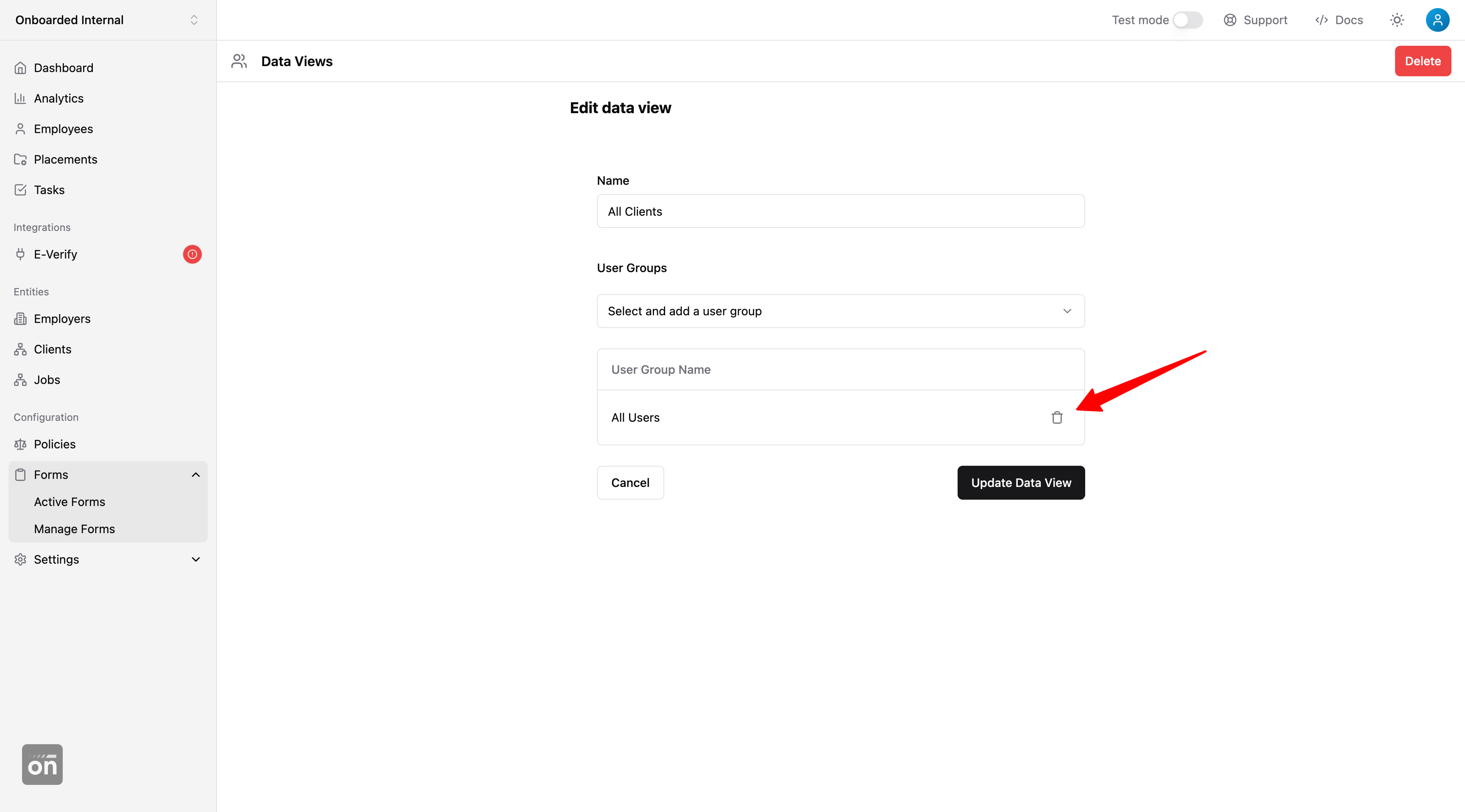Click the Onboarded 'on' logo

point(42,764)
